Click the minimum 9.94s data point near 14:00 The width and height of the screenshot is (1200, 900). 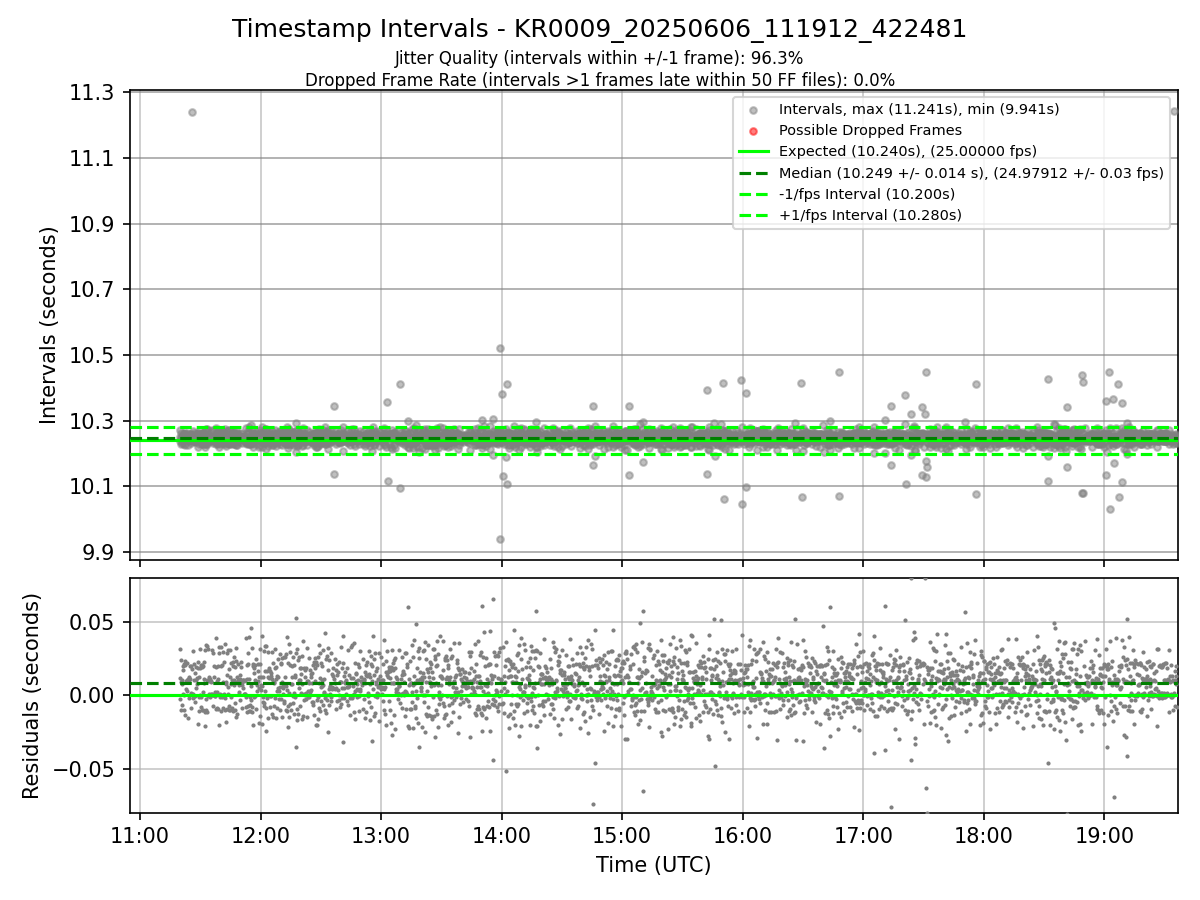pyautogui.click(x=500, y=539)
